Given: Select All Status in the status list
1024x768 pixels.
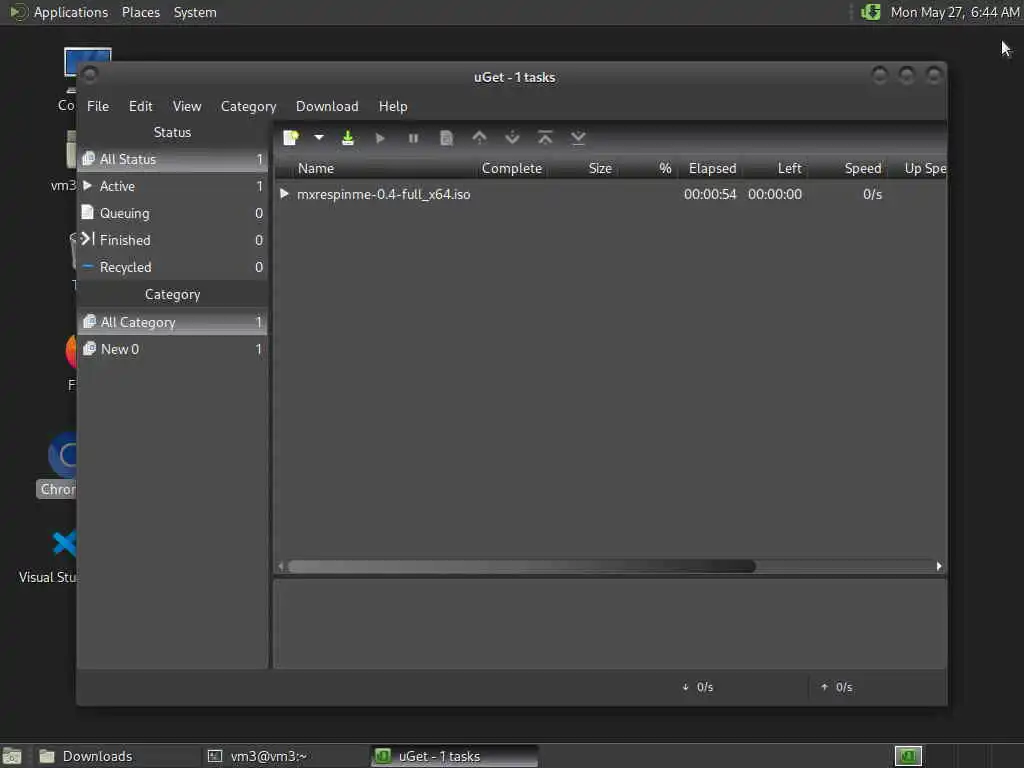Looking at the screenshot, I should coord(172,159).
